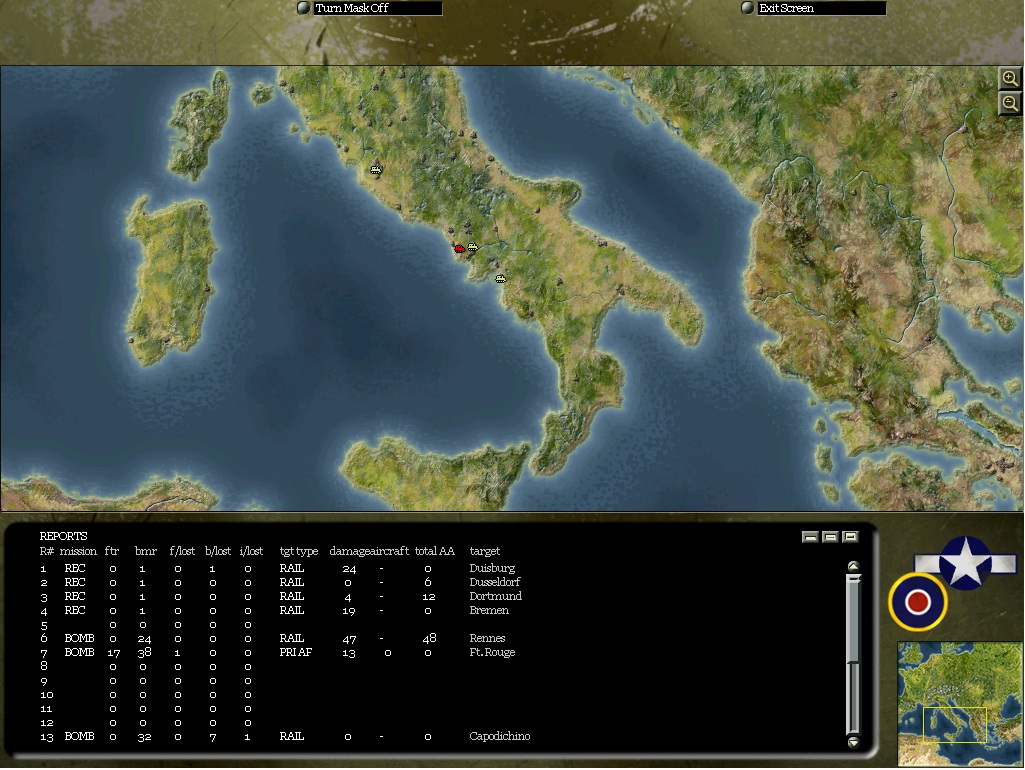
Task: Click the Reports scrollbar thumb
Action: [853, 618]
